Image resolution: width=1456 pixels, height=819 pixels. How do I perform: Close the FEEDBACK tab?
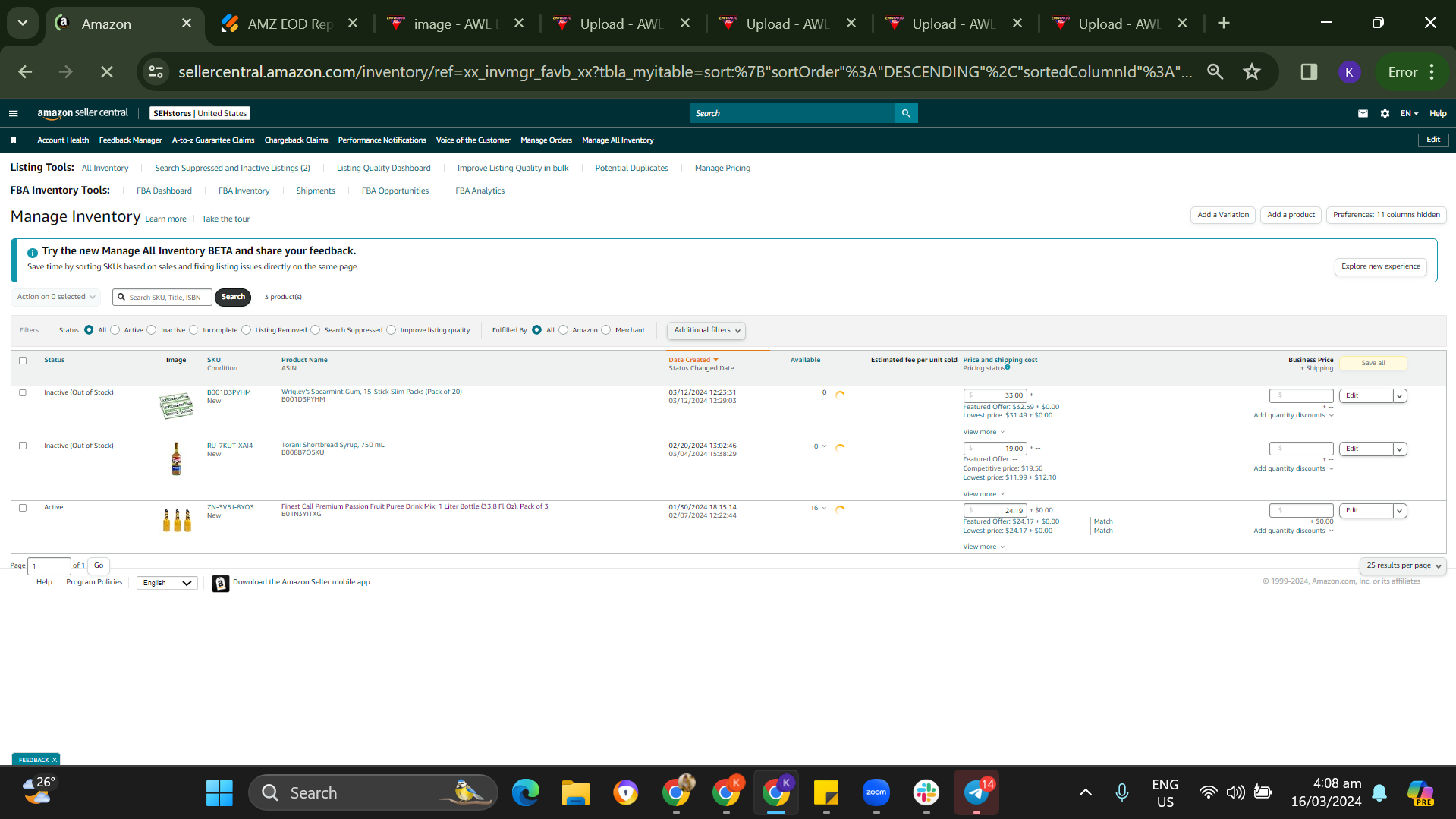pos(55,760)
